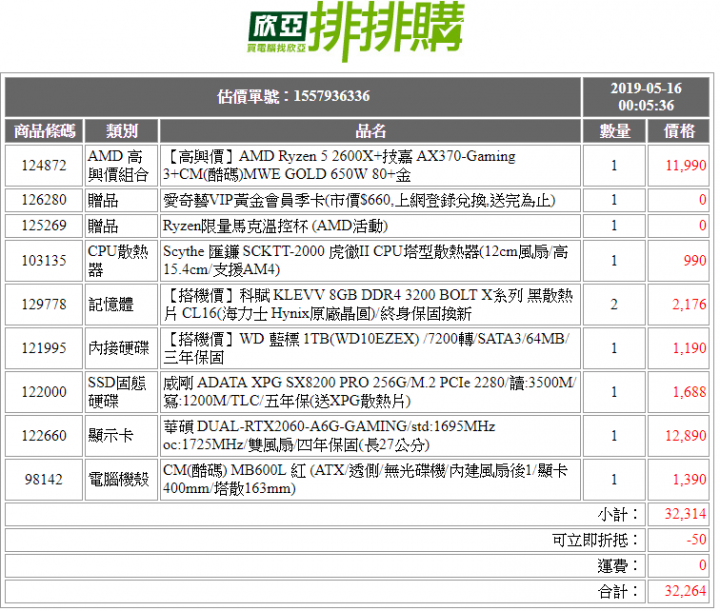Click the 記憶體 category cell
The image size is (720, 611).
pyautogui.click(x=122, y=304)
